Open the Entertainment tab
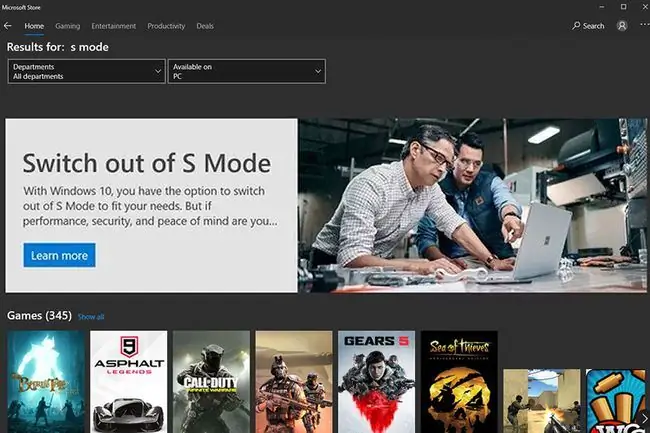This screenshot has width=650, height=433. [x=114, y=26]
